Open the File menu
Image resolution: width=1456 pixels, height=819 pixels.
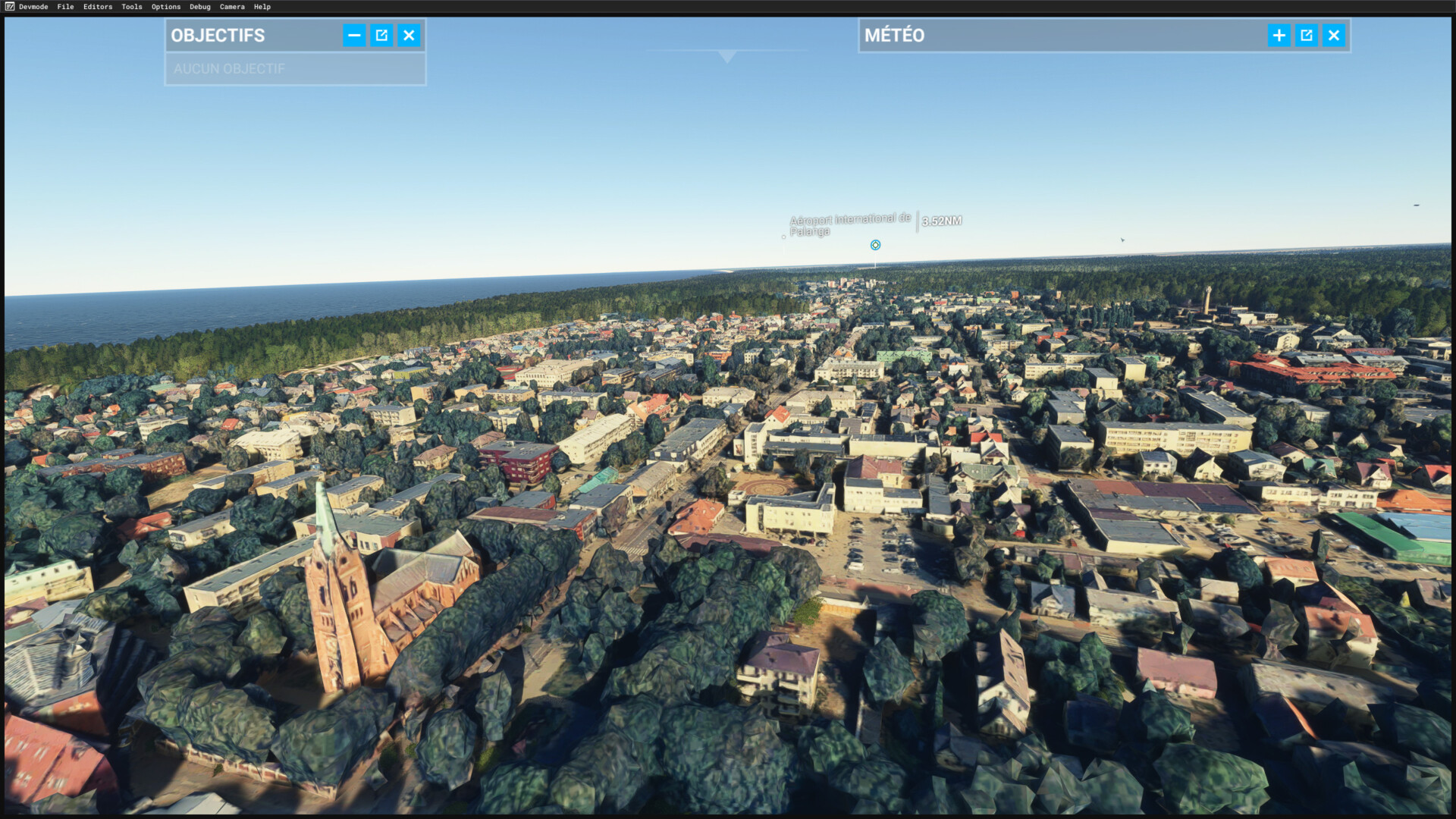coord(65,7)
